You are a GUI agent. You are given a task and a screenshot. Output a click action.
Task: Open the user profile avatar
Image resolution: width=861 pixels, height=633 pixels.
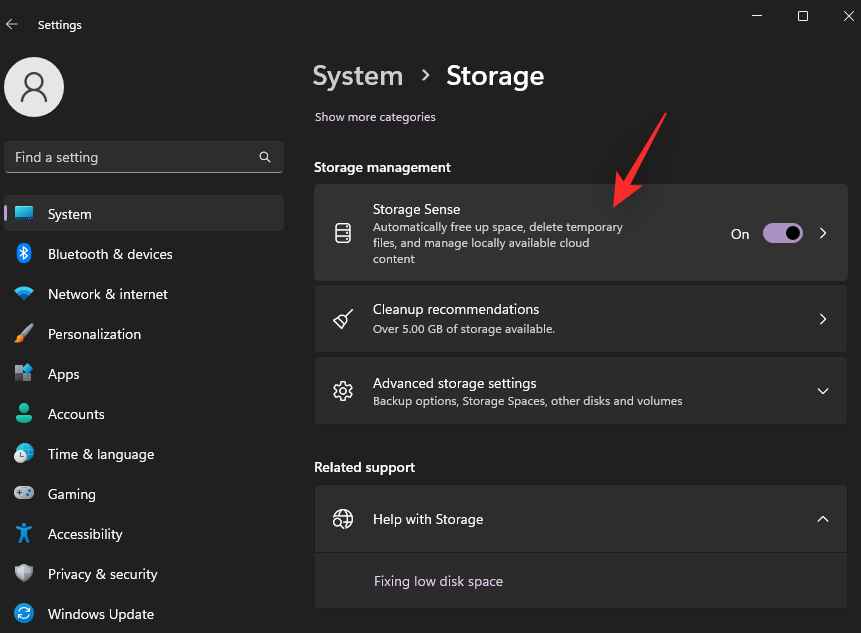point(34,87)
